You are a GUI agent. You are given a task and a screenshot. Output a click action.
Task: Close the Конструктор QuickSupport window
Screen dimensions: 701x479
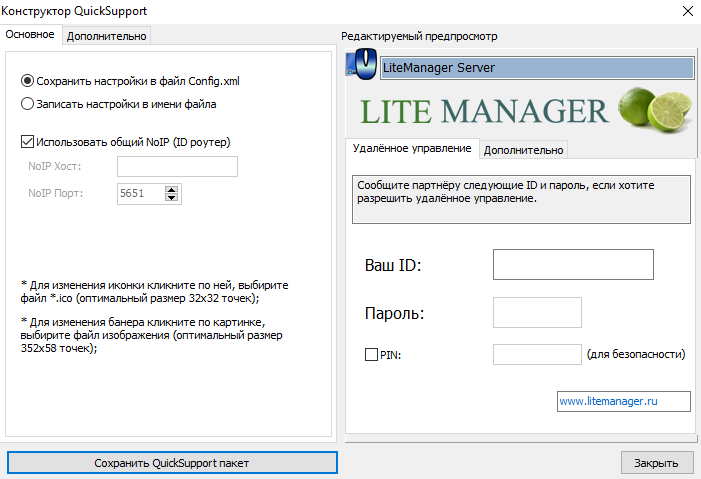pos(688,11)
